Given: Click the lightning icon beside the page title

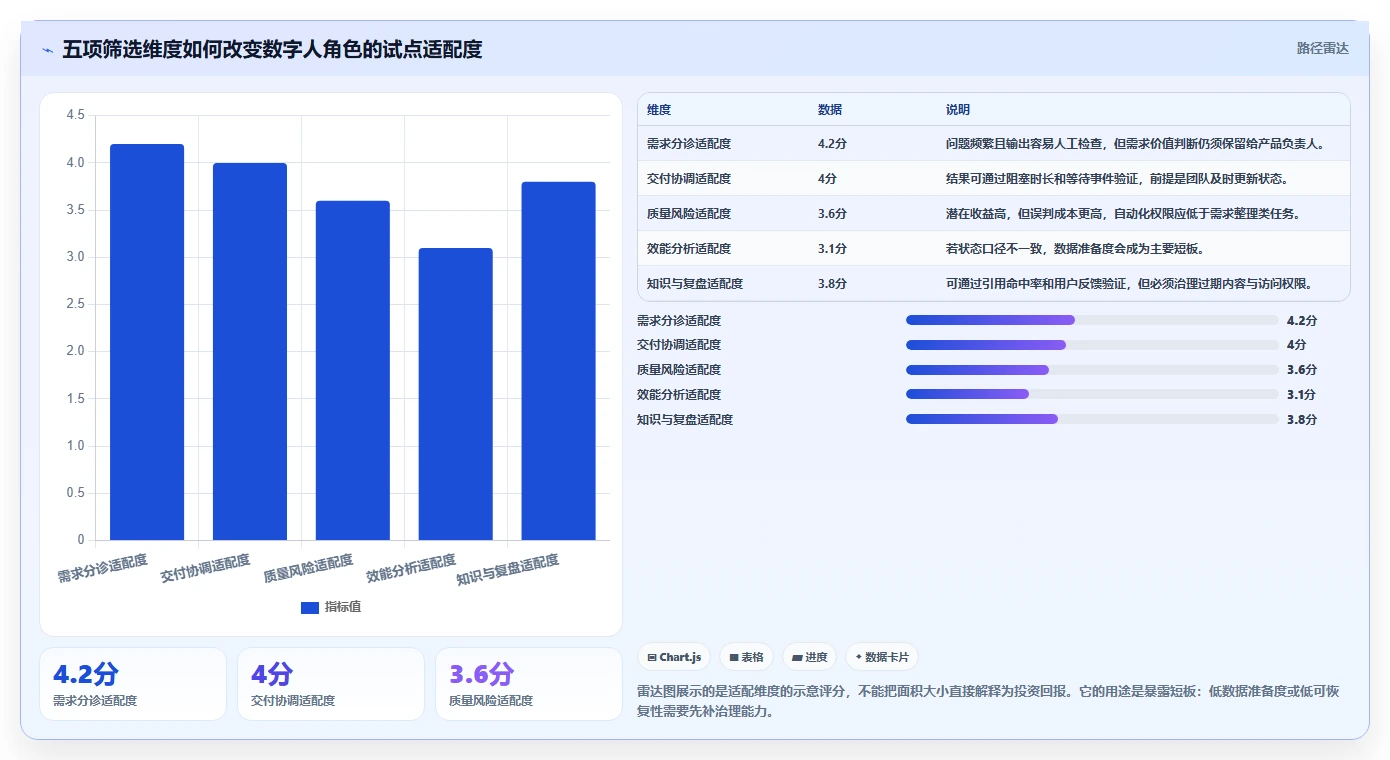Looking at the screenshot, I should point(47,50).
